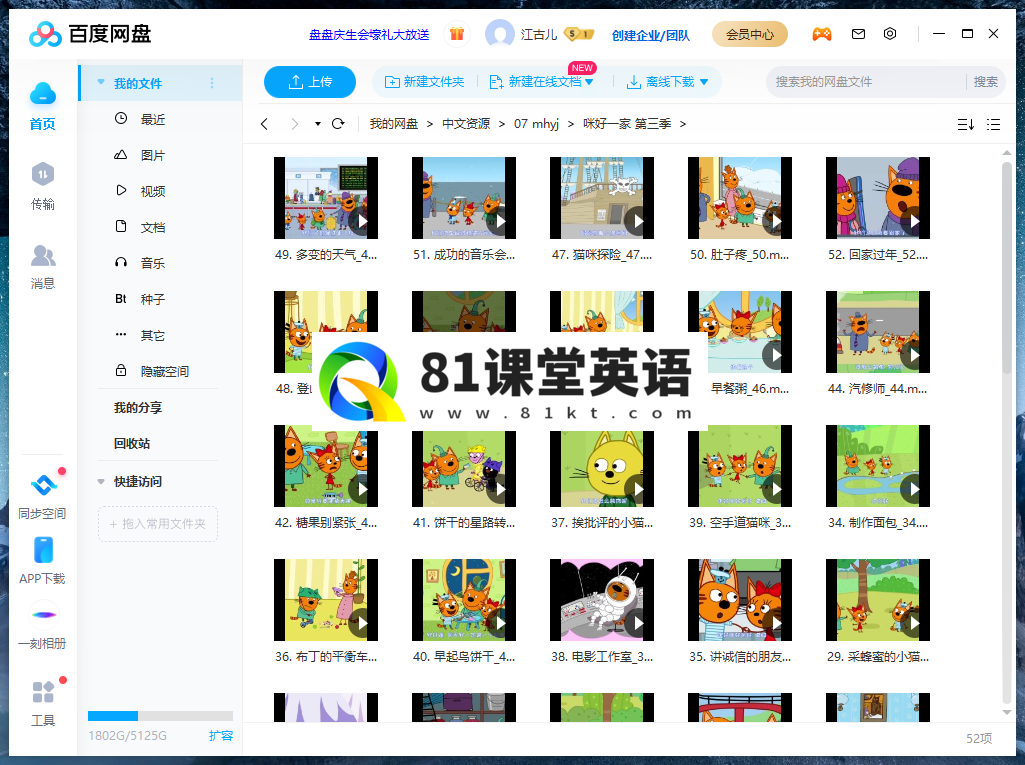Click the 搜索 search button
The image size is (1025, 765).
click(985, 82)
